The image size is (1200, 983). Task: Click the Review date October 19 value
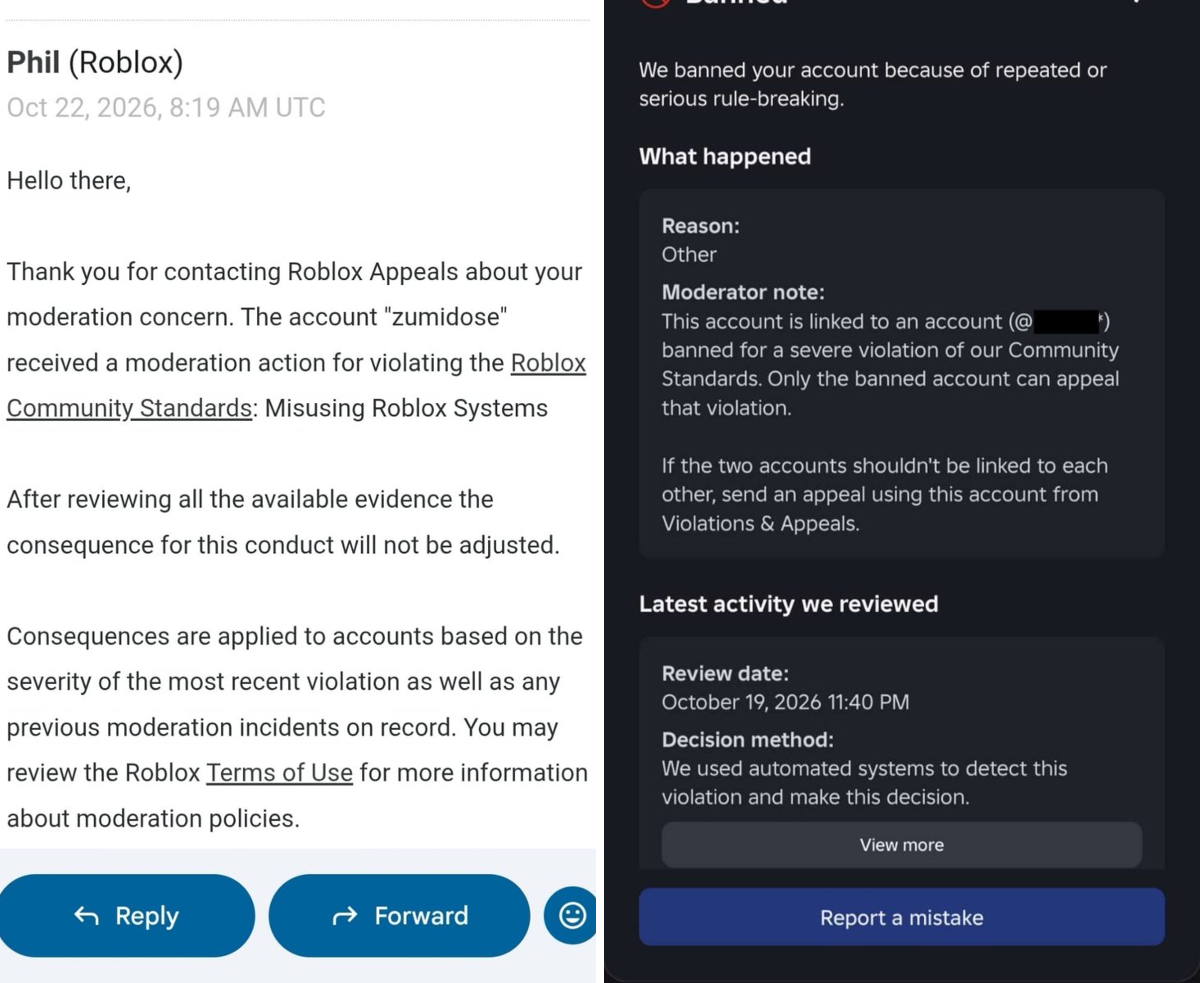tap(785, 702)
